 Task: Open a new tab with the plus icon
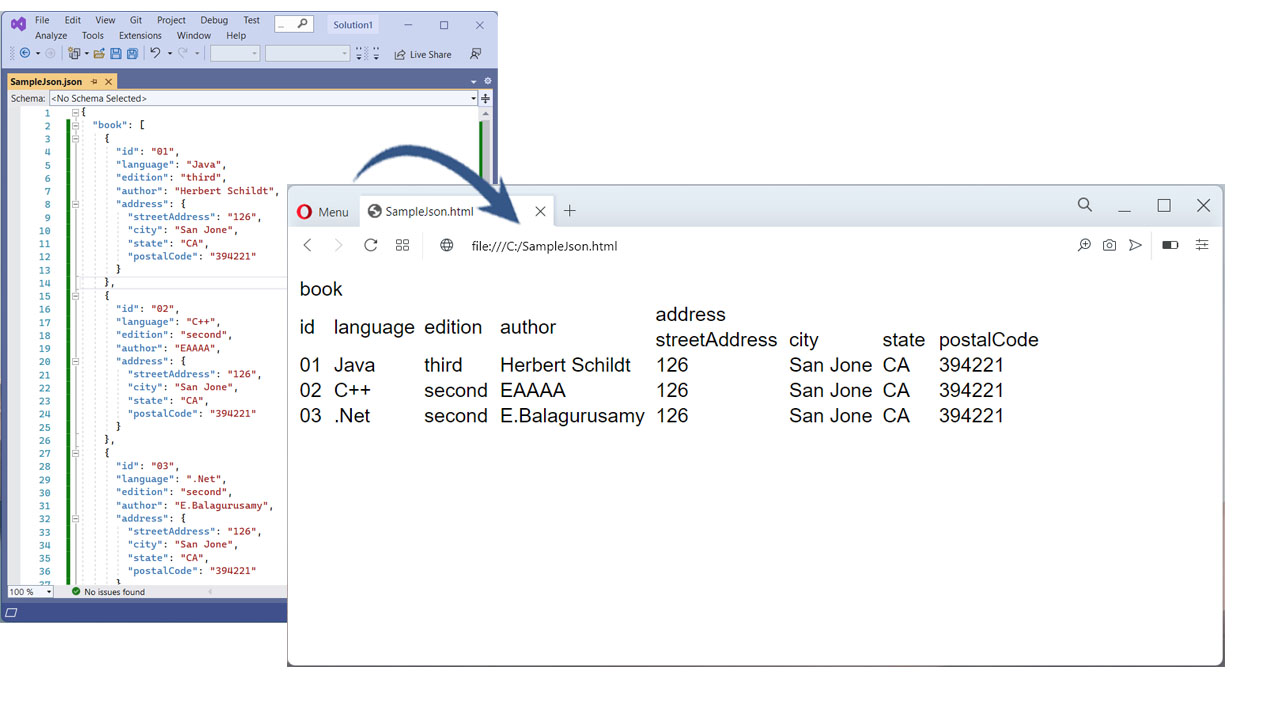(570, 211)
